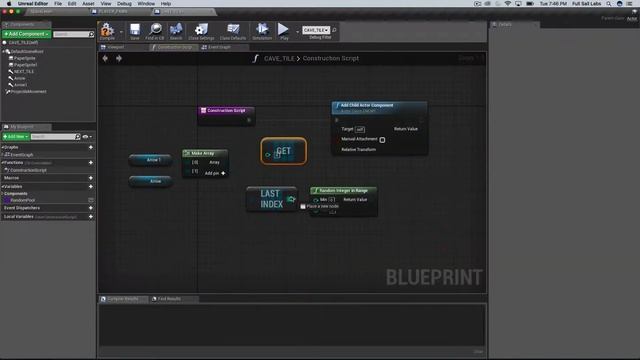Collapse the Graphs section
The image size is (640, 360).
point(2,147)
